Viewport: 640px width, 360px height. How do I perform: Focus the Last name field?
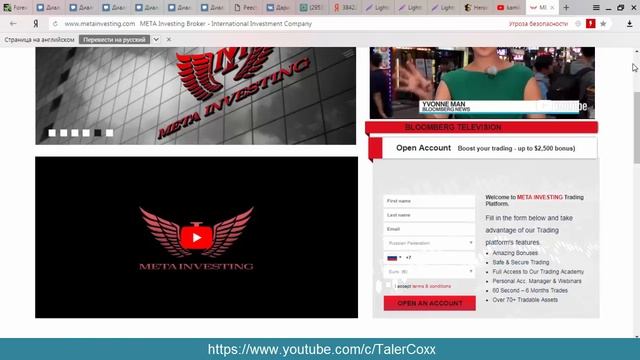[x=429, y=215]
